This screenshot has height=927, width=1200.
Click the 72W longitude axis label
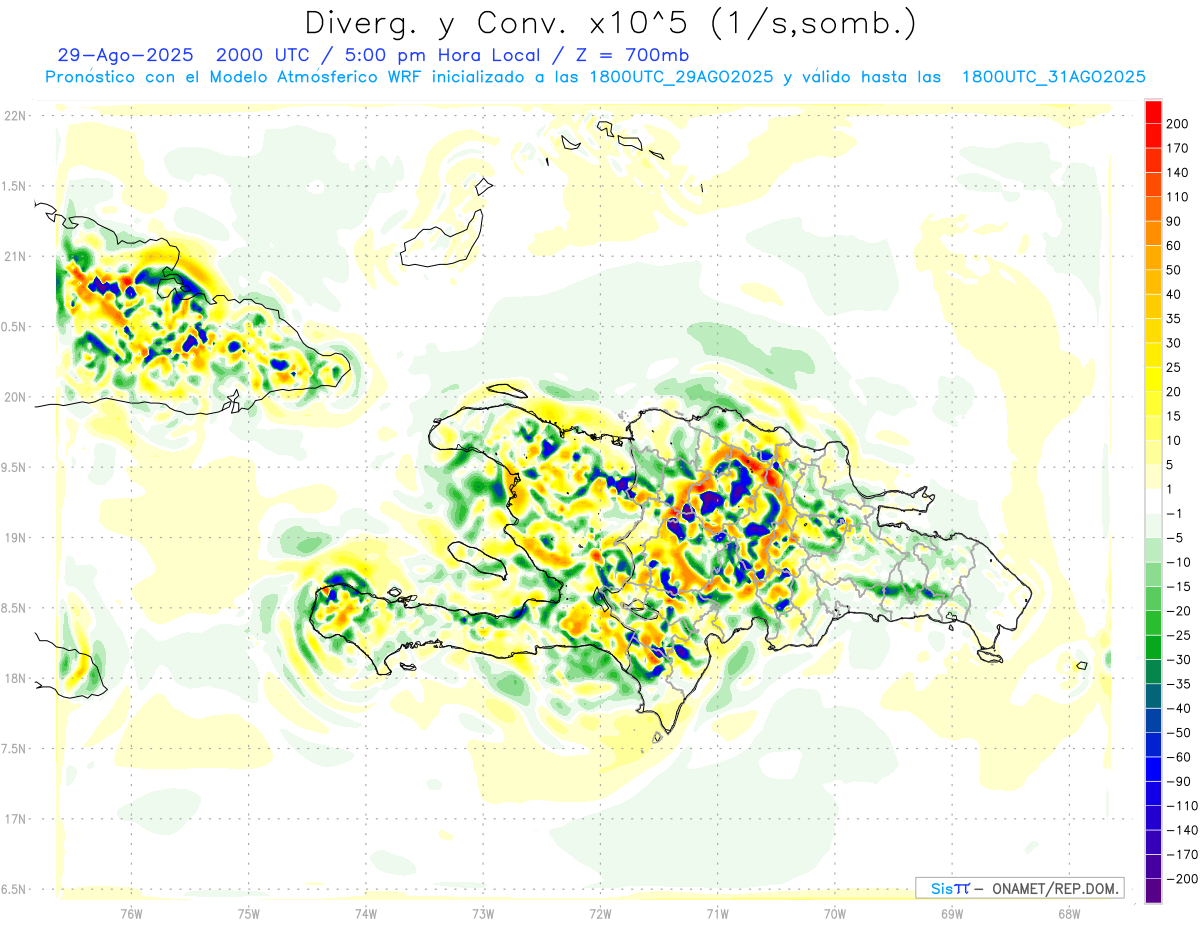click(600, 913)
